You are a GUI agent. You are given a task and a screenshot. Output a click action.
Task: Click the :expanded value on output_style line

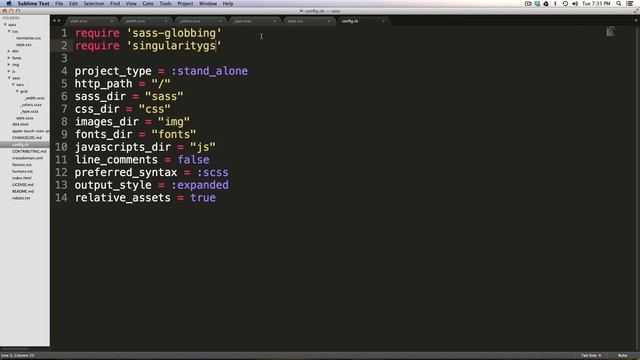pyautogui.click(x=200, y=185)
